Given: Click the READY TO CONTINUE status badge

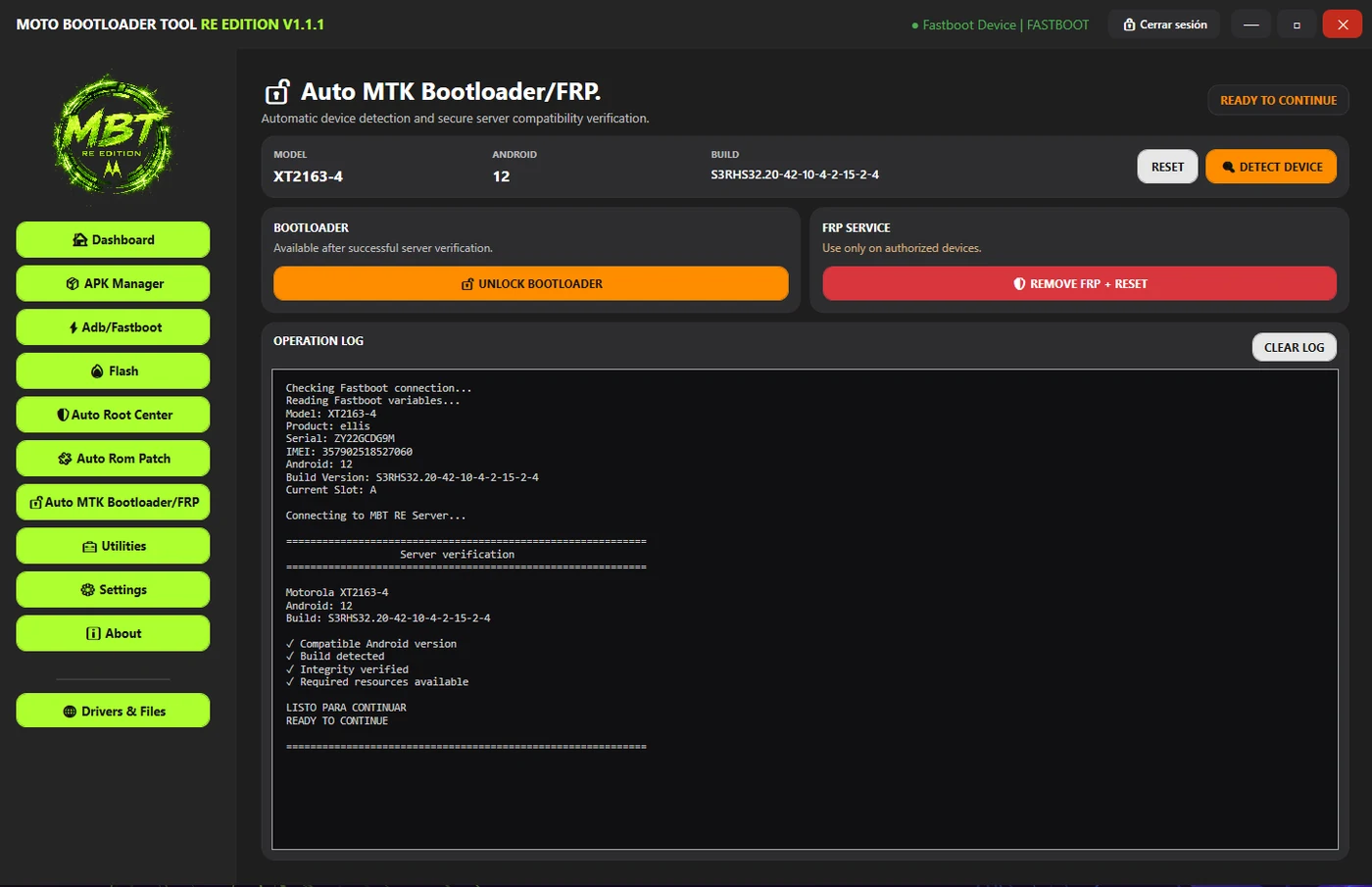Looking at the screenshot, I should click(1278, 100).
